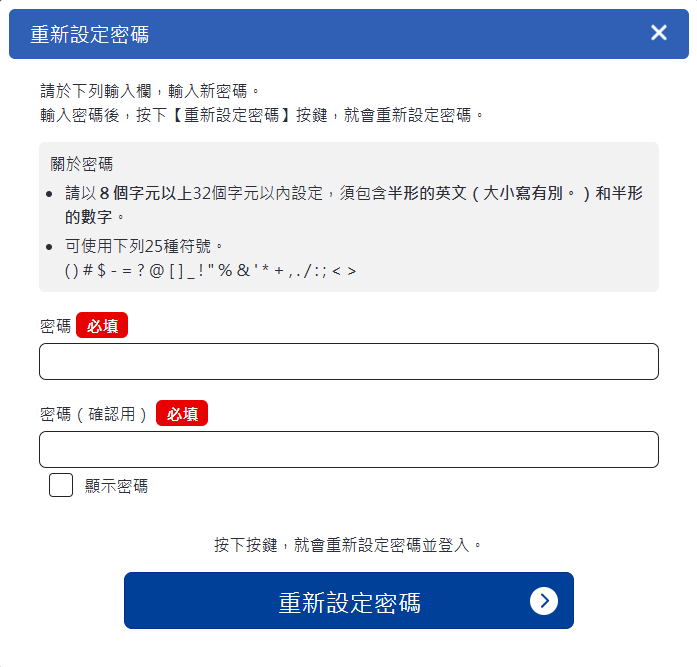Click the 按下按鍵，就會重新設定密碼並登入 note
697x667 pixels.
[348, 545]
